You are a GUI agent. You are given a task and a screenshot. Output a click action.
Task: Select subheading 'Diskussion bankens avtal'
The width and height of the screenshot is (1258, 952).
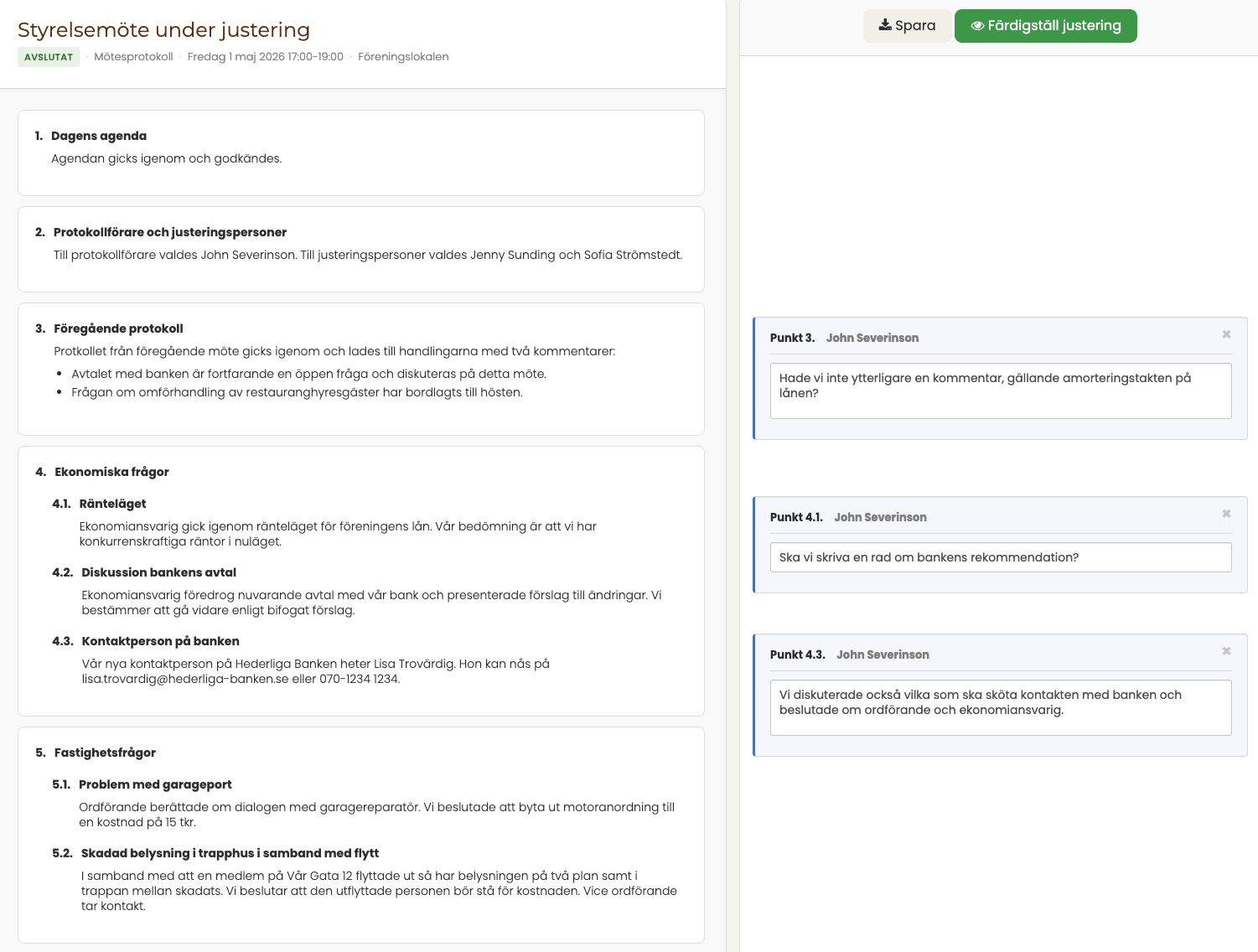coord(159,572)
